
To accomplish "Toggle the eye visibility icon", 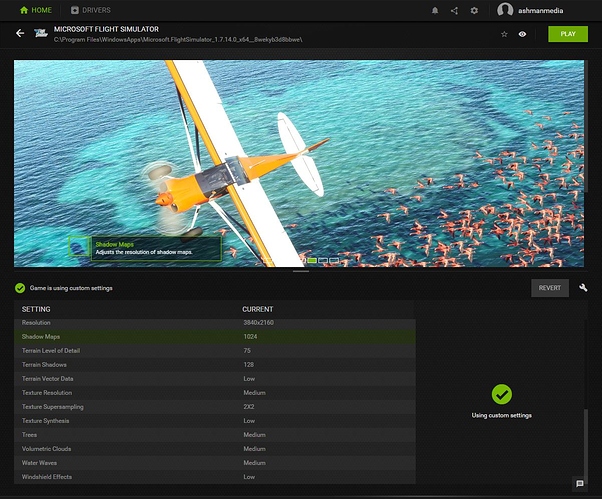I will pos(522,34).
